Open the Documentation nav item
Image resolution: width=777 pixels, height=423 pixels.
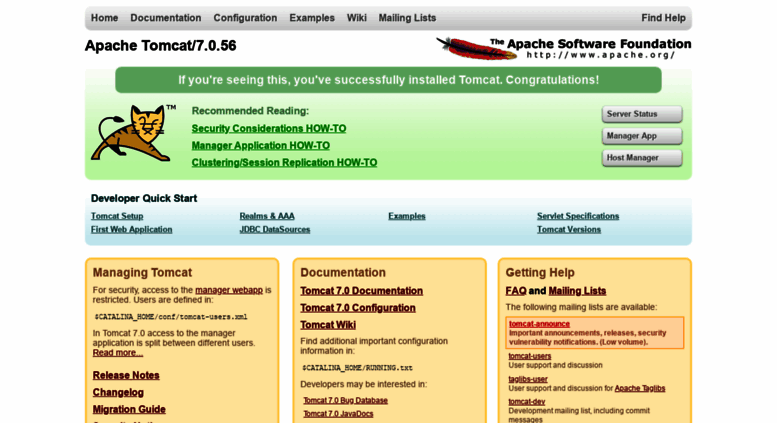(166, 18)
